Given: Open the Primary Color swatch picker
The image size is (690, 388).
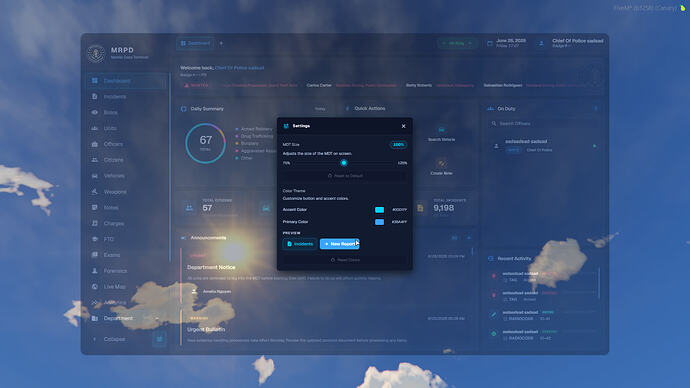Looking at the screenshot, I should click(x=379, y=222).
